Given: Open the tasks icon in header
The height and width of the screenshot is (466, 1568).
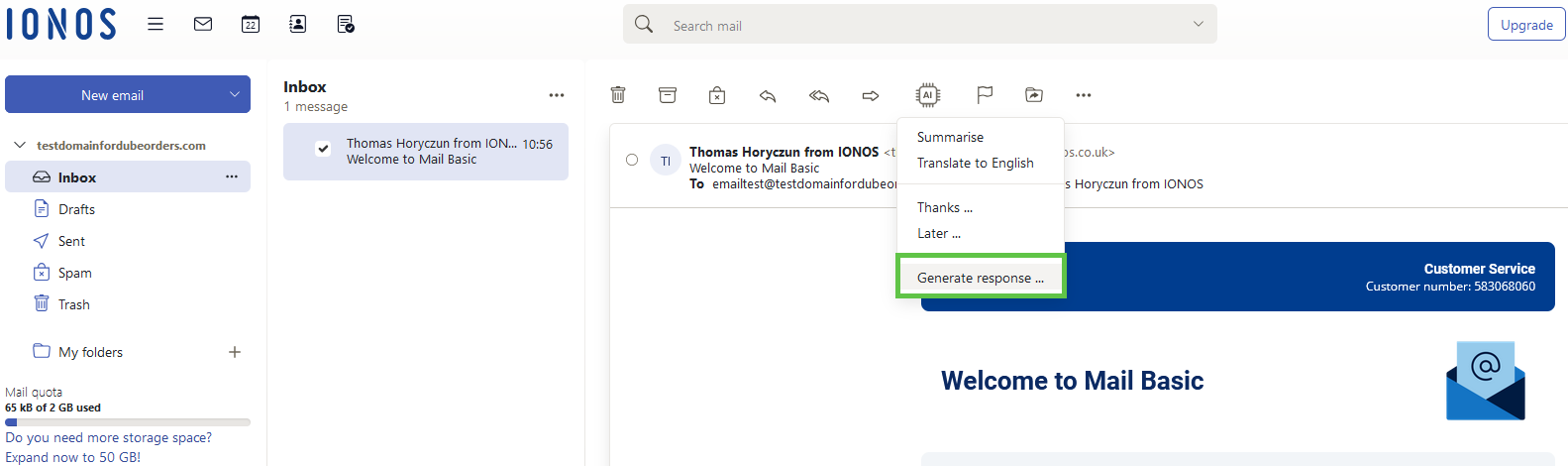Looking at the screenshot, I should pos(346,24).
